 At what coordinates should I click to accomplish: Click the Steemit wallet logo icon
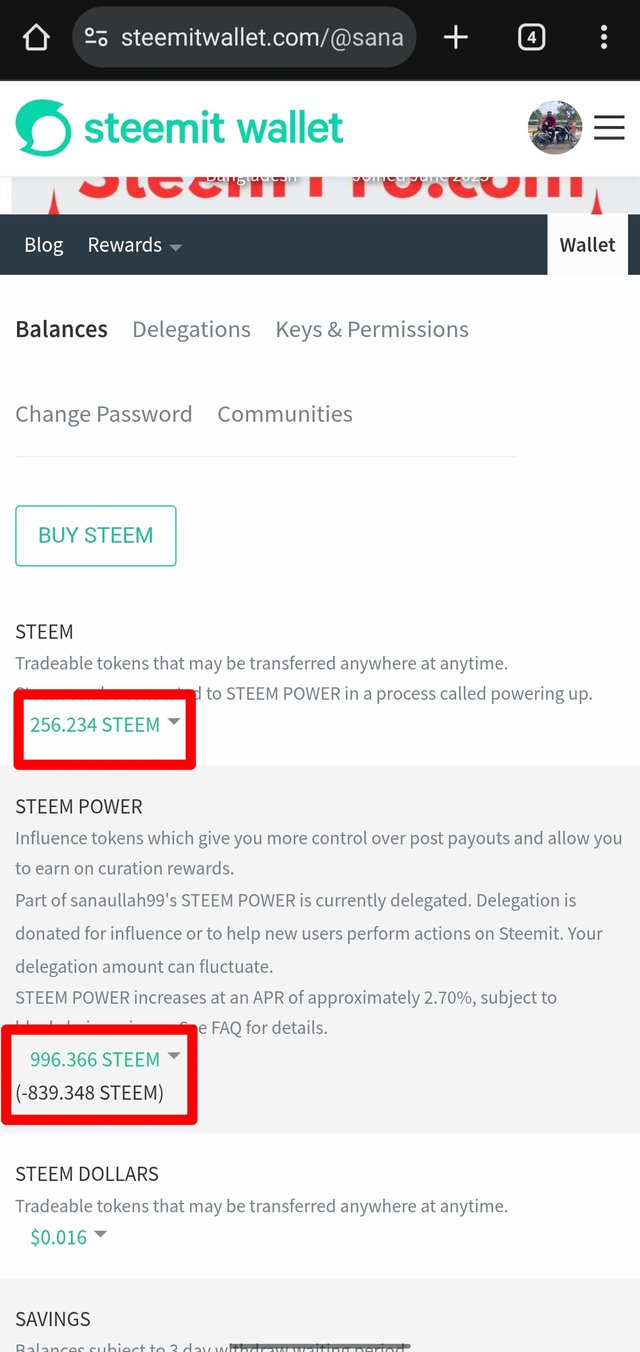pyautogui.click(x=43, y=128)
